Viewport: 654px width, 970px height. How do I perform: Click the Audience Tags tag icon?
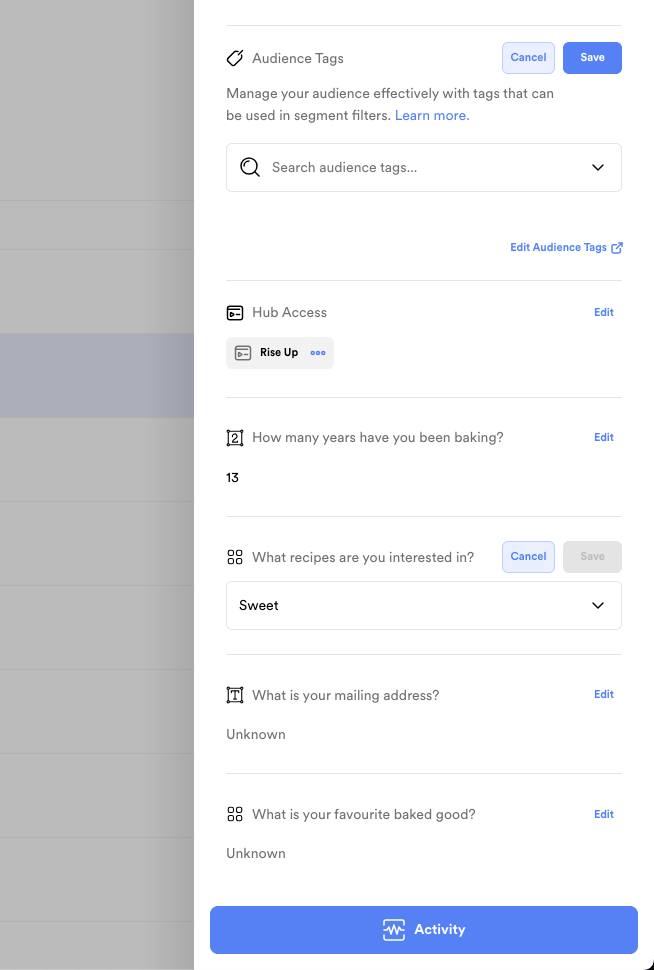click(x=235, y=58)
